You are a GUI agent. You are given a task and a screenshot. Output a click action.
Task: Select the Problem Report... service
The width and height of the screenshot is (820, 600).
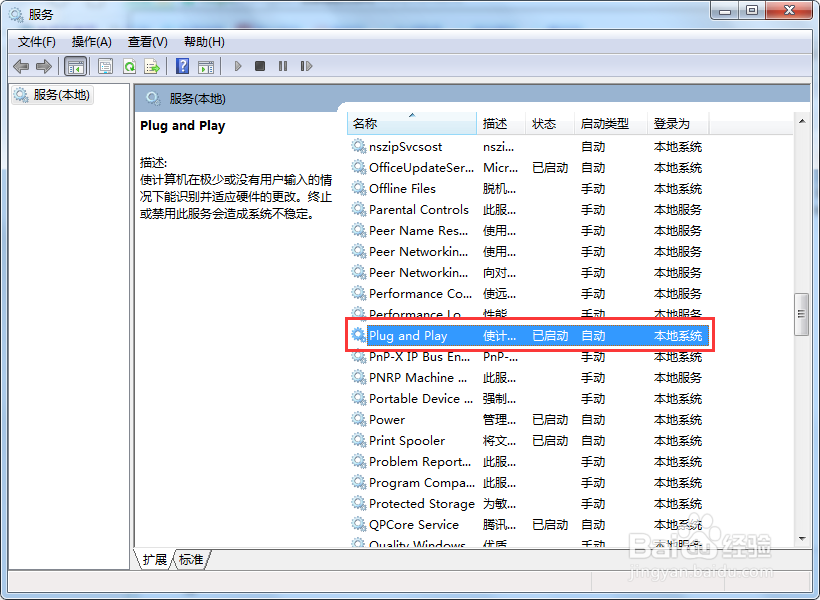pyautogui.click(x=420, y=461)
